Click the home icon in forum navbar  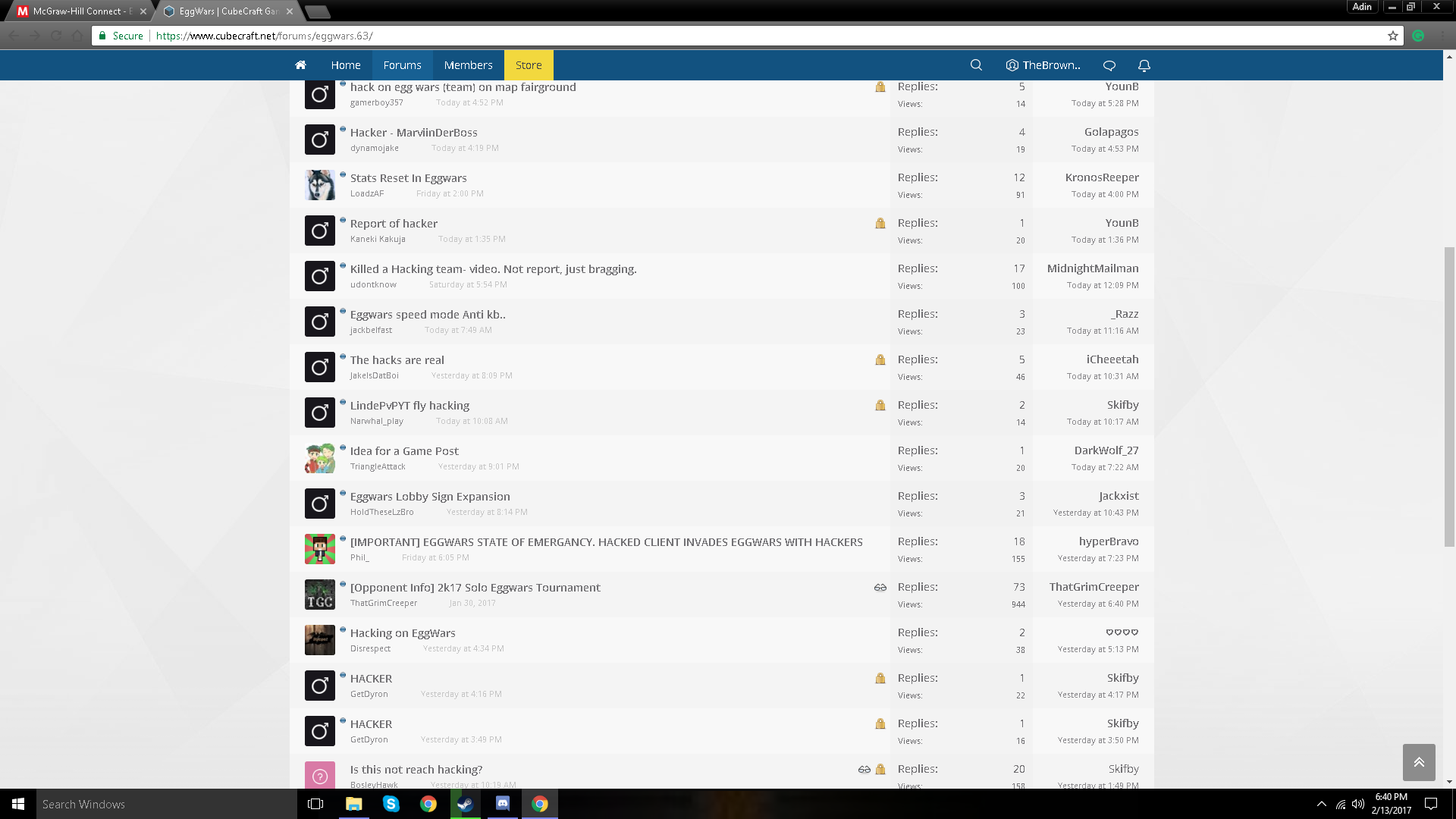tap(301, 65)
